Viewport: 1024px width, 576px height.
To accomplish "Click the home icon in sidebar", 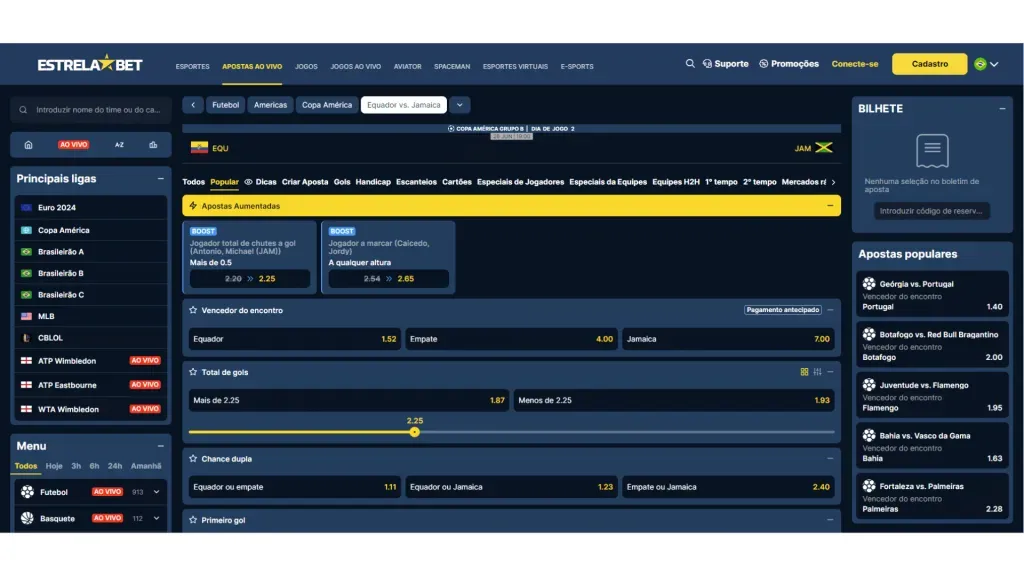I will (x=28, y=145).
